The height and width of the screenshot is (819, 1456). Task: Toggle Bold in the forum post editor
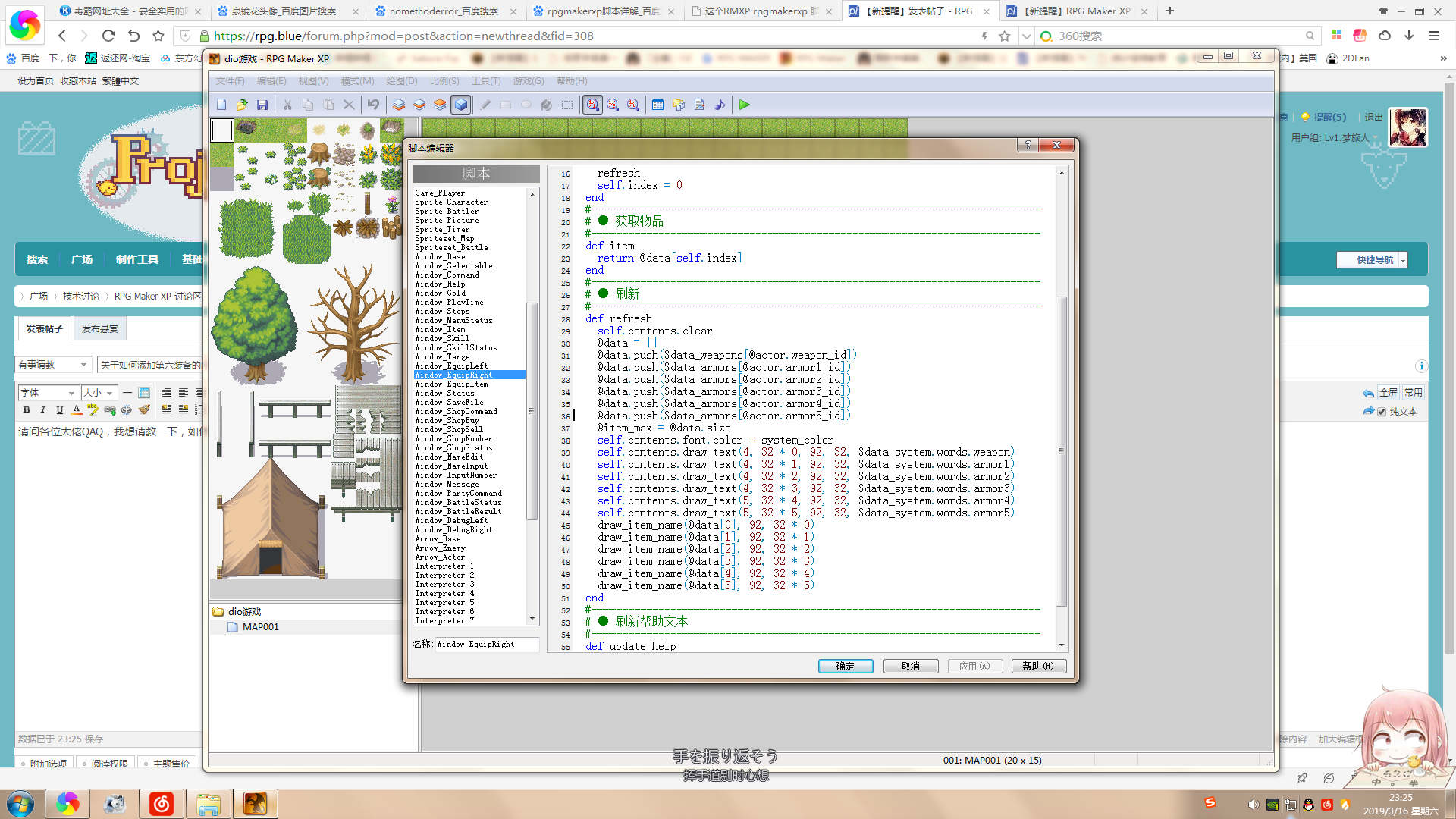pos(27,410)
